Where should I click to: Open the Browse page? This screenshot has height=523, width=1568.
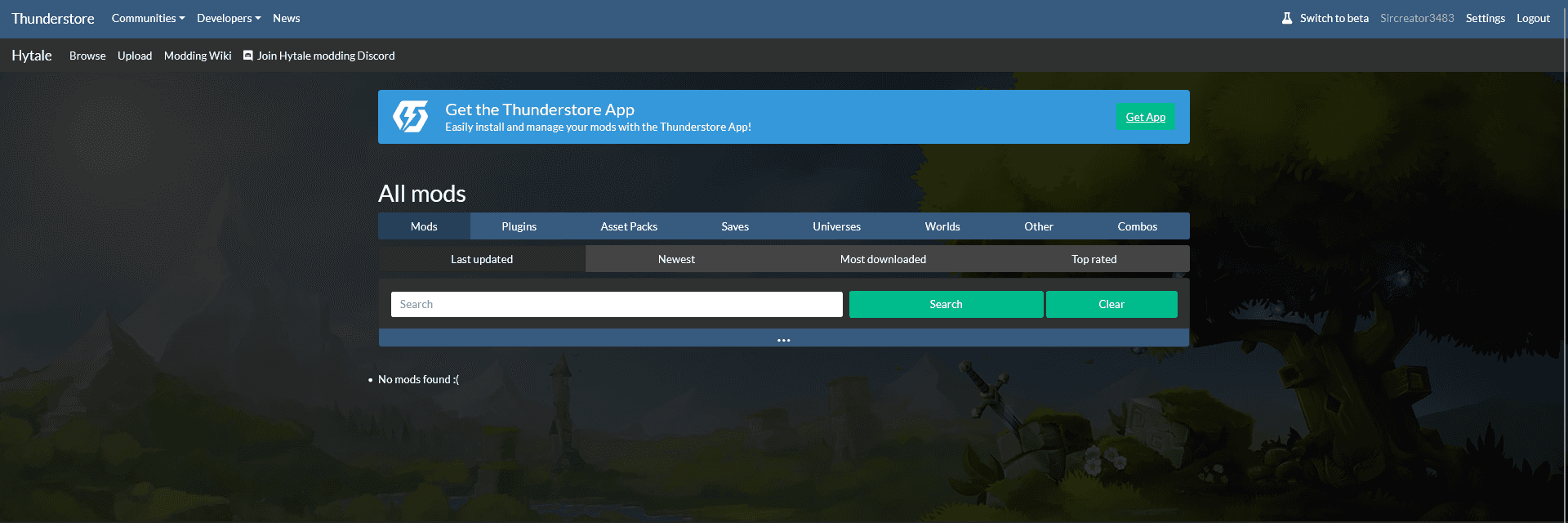pos(87,56)
